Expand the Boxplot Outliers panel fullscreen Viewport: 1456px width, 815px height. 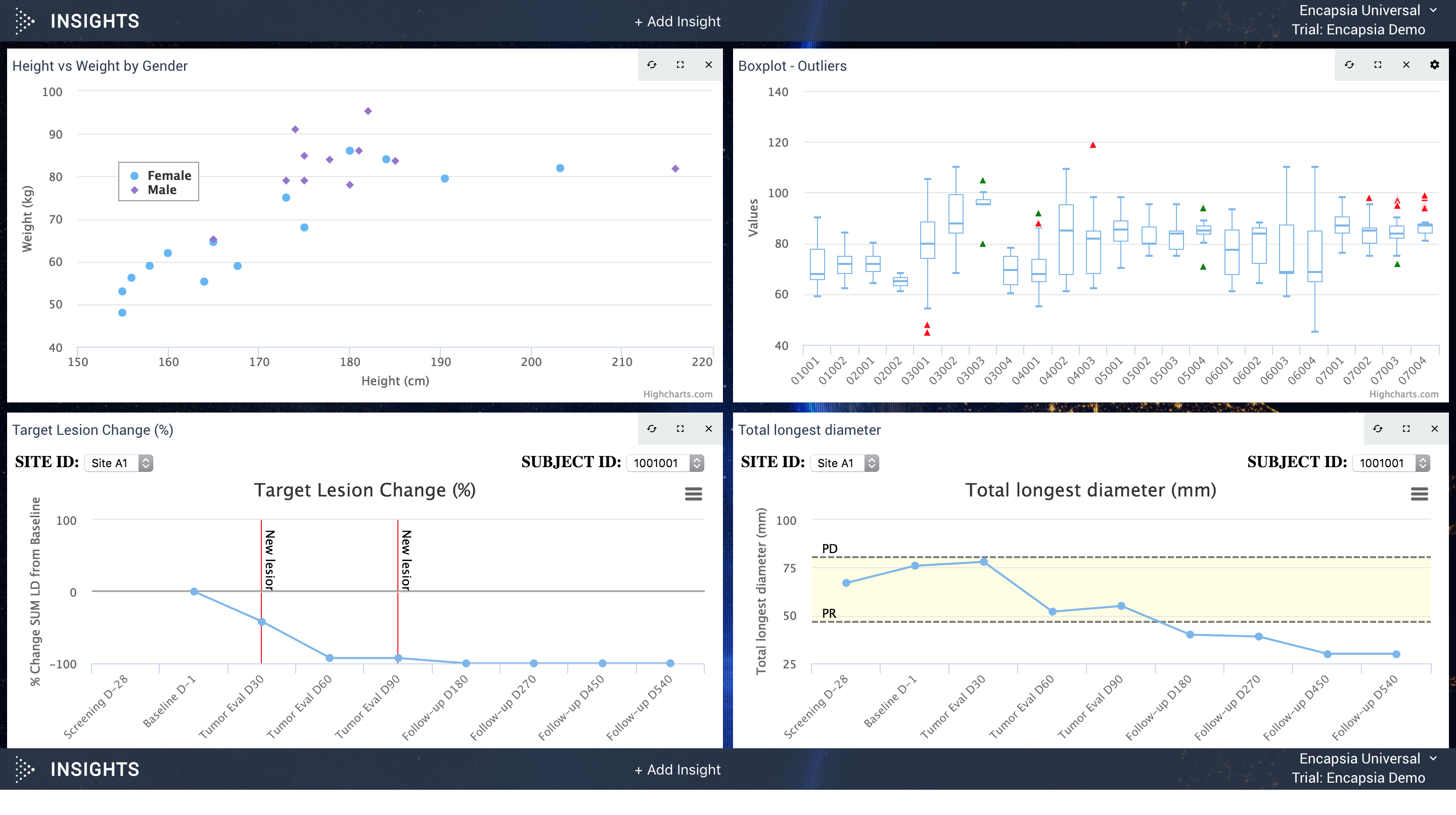[x=1378, y=65]
